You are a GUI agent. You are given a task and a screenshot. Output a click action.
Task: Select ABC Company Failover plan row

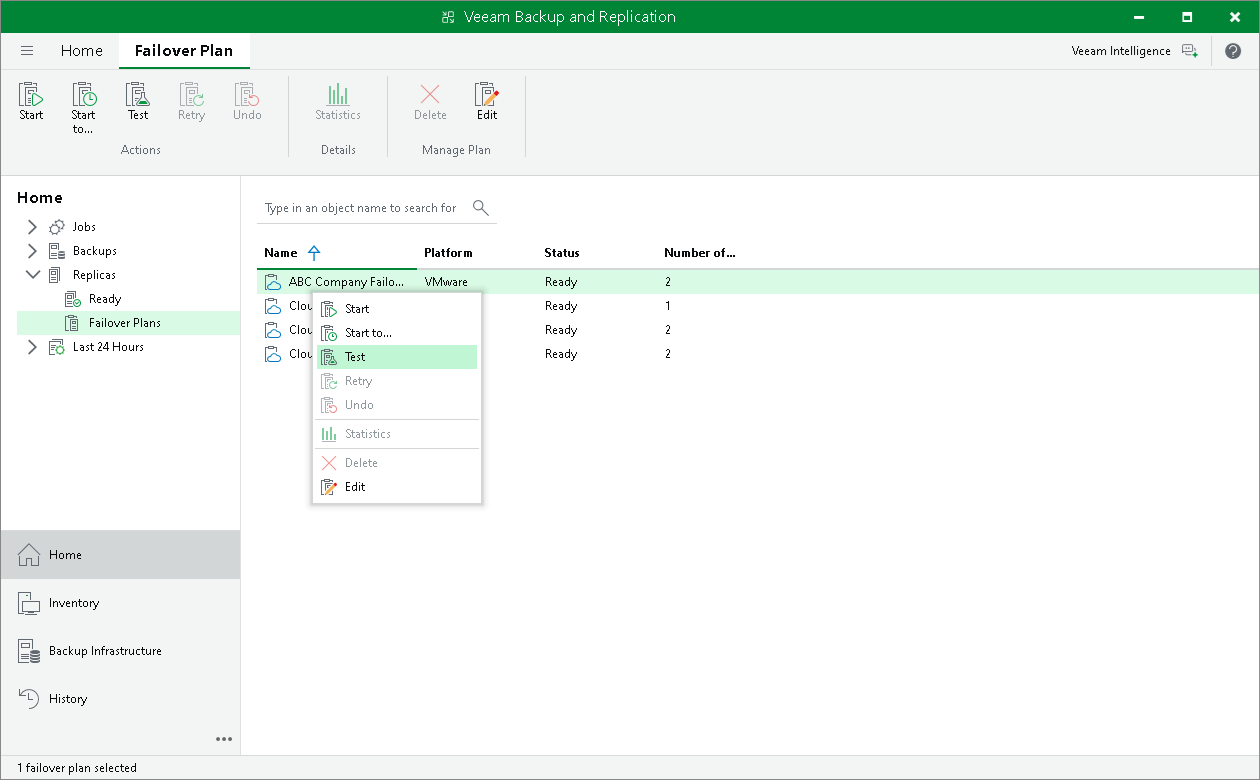(758, 282)
